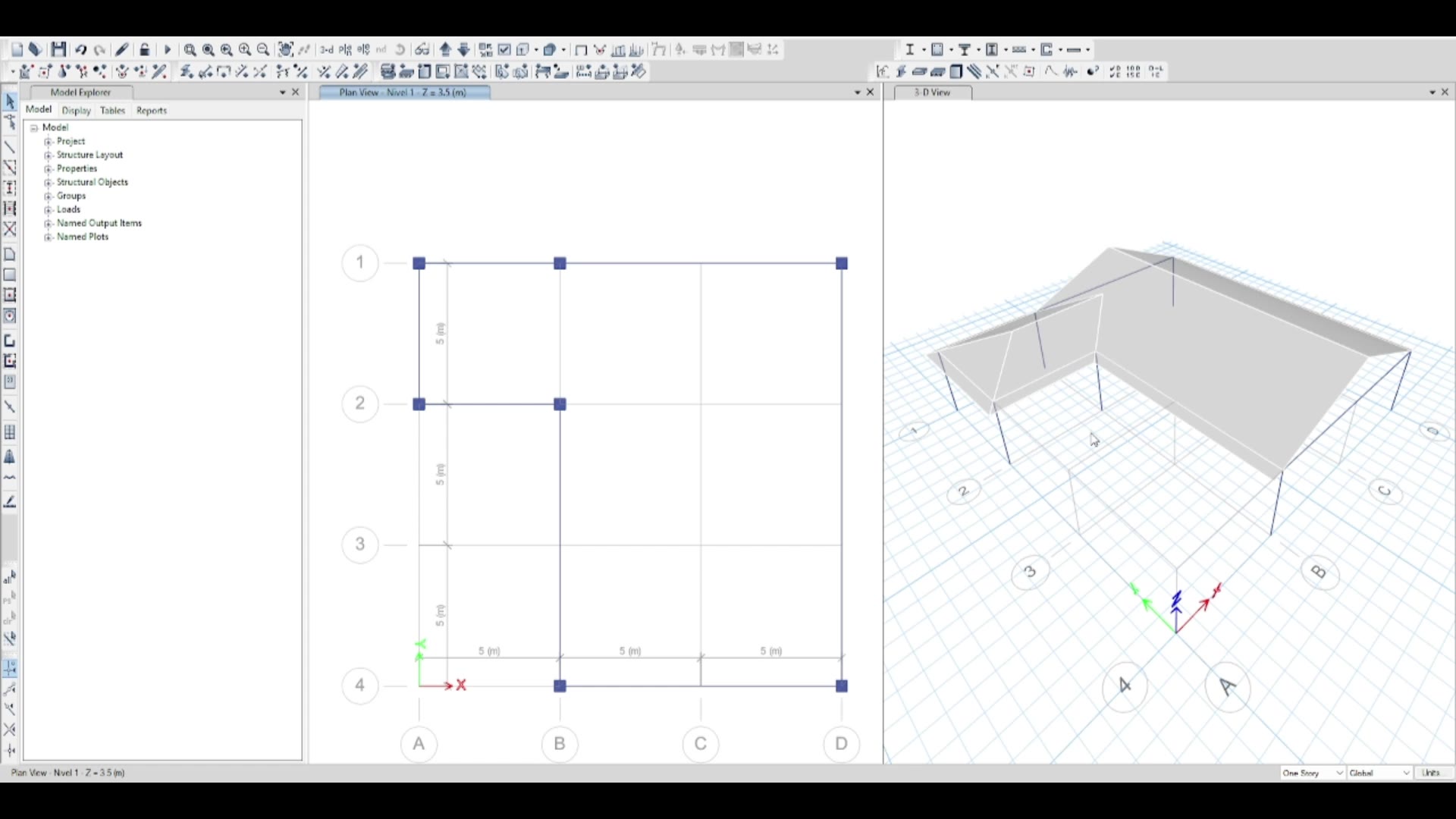Click the Rubber Band Zoom magnifier
Screen dimensions: 1456x819
(x=190, y=50)
